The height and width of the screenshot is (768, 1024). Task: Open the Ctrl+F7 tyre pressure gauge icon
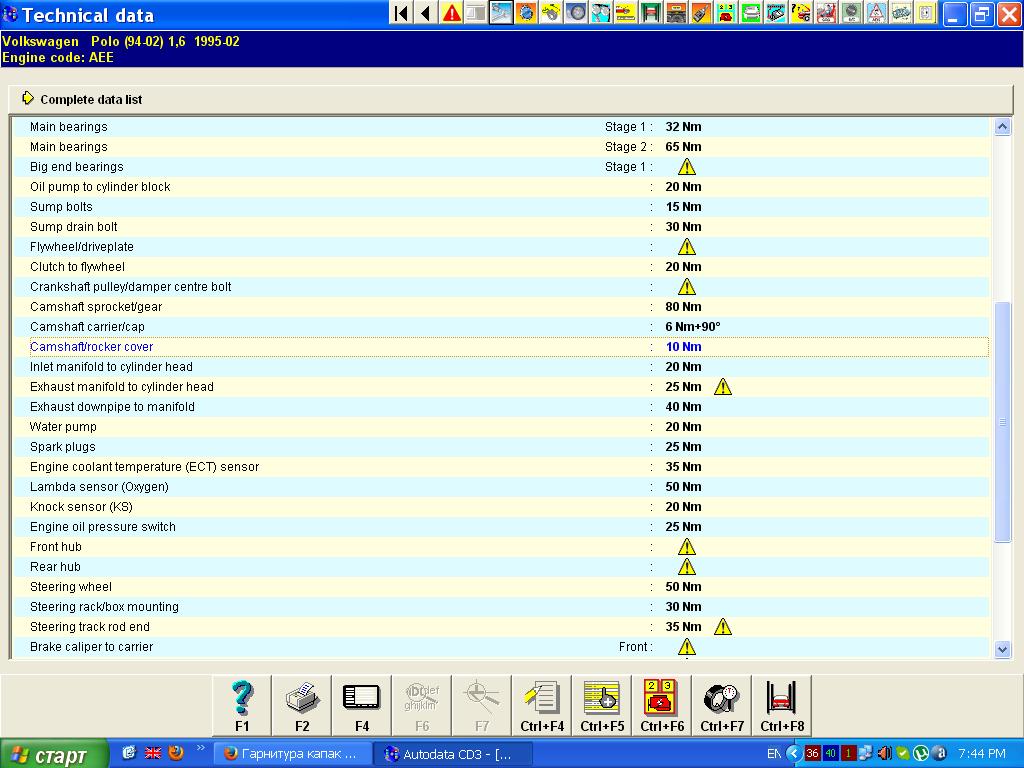coord(722,705)
